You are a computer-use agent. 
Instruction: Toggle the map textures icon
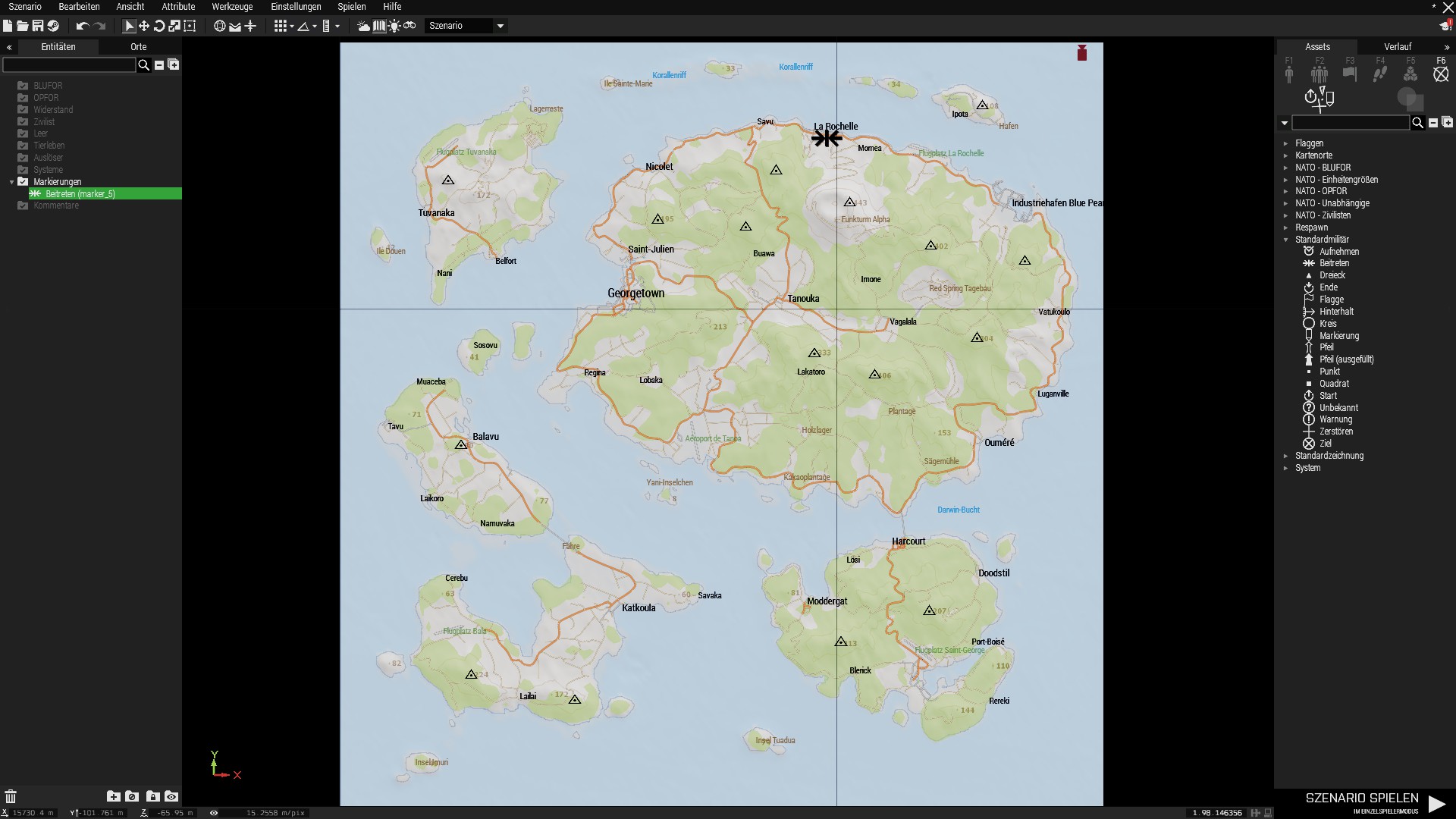[x=379, y=26]
